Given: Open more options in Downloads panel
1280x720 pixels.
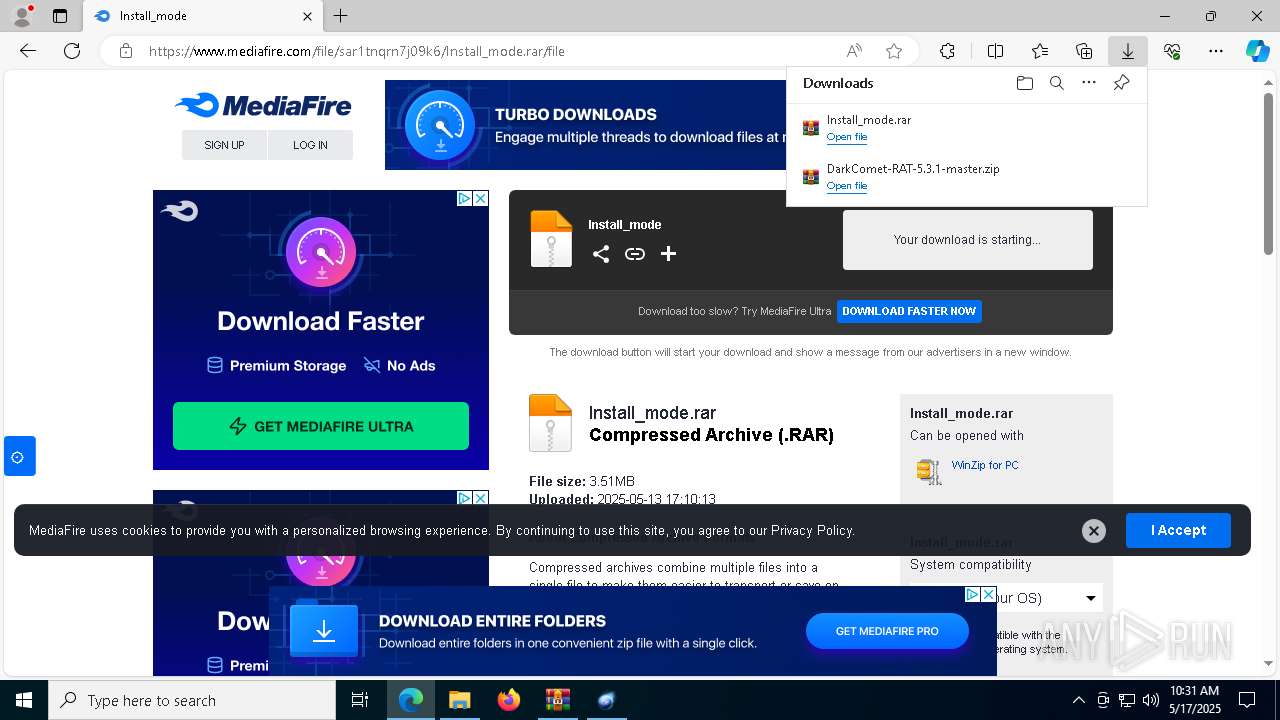Looking at the screenshot, I should point(1089,83).
